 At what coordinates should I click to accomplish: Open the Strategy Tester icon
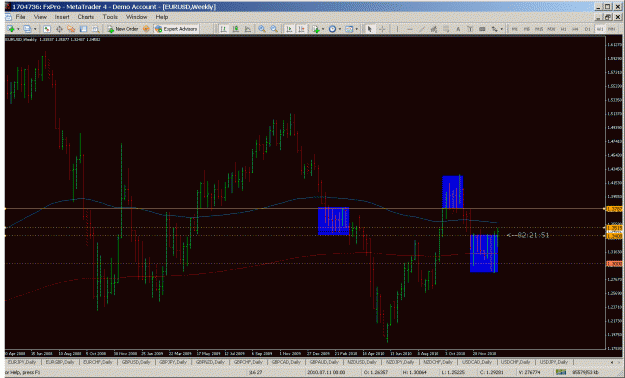pyautogui.click(x=96, y=29)
